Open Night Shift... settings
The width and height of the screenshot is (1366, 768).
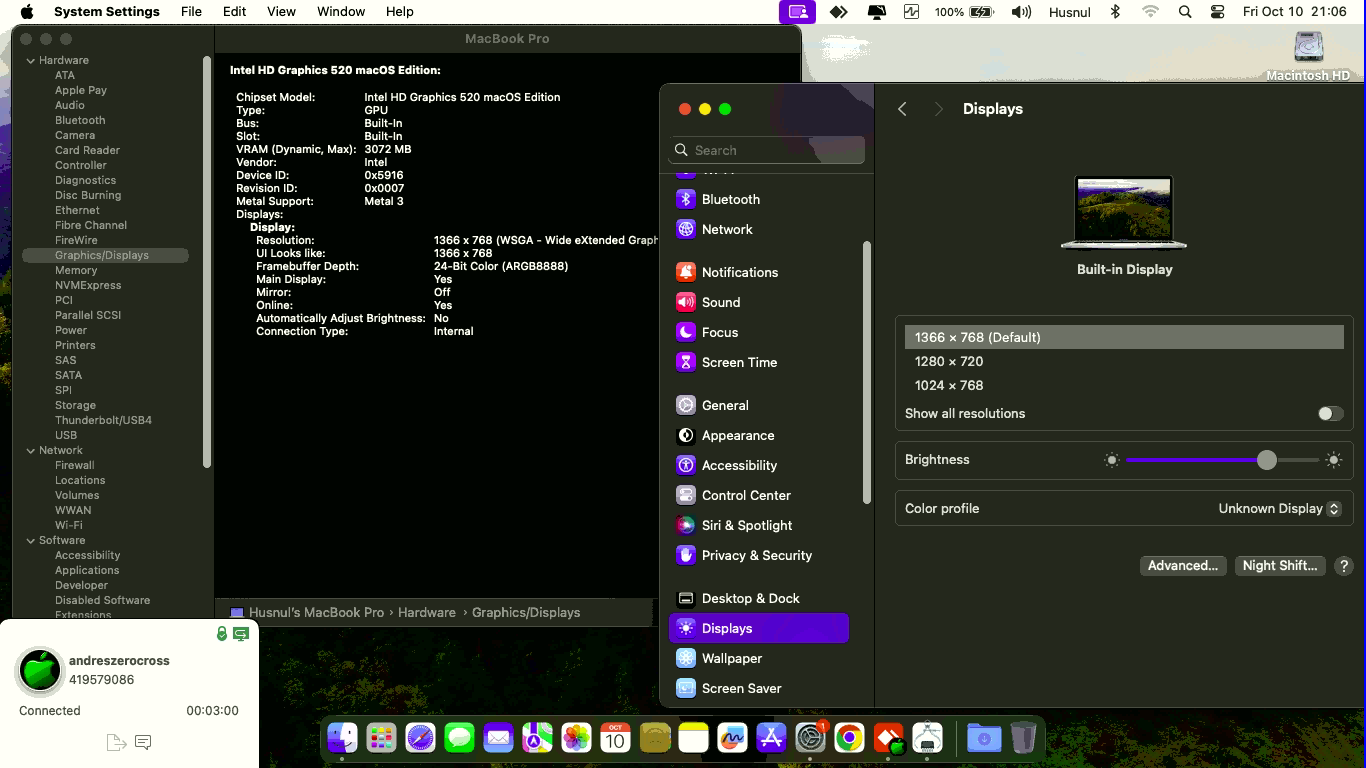(1280, 566)
